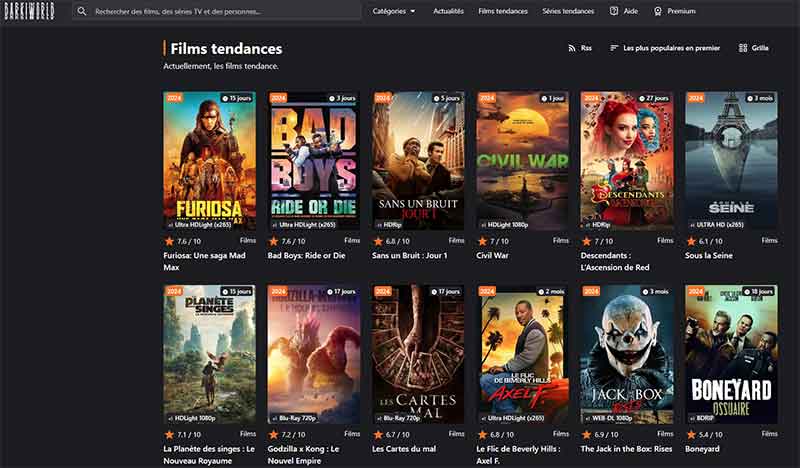This screenshot has height=468, width=800.
Task: Click the star icon under Boneyard
Action: [691, 434]
